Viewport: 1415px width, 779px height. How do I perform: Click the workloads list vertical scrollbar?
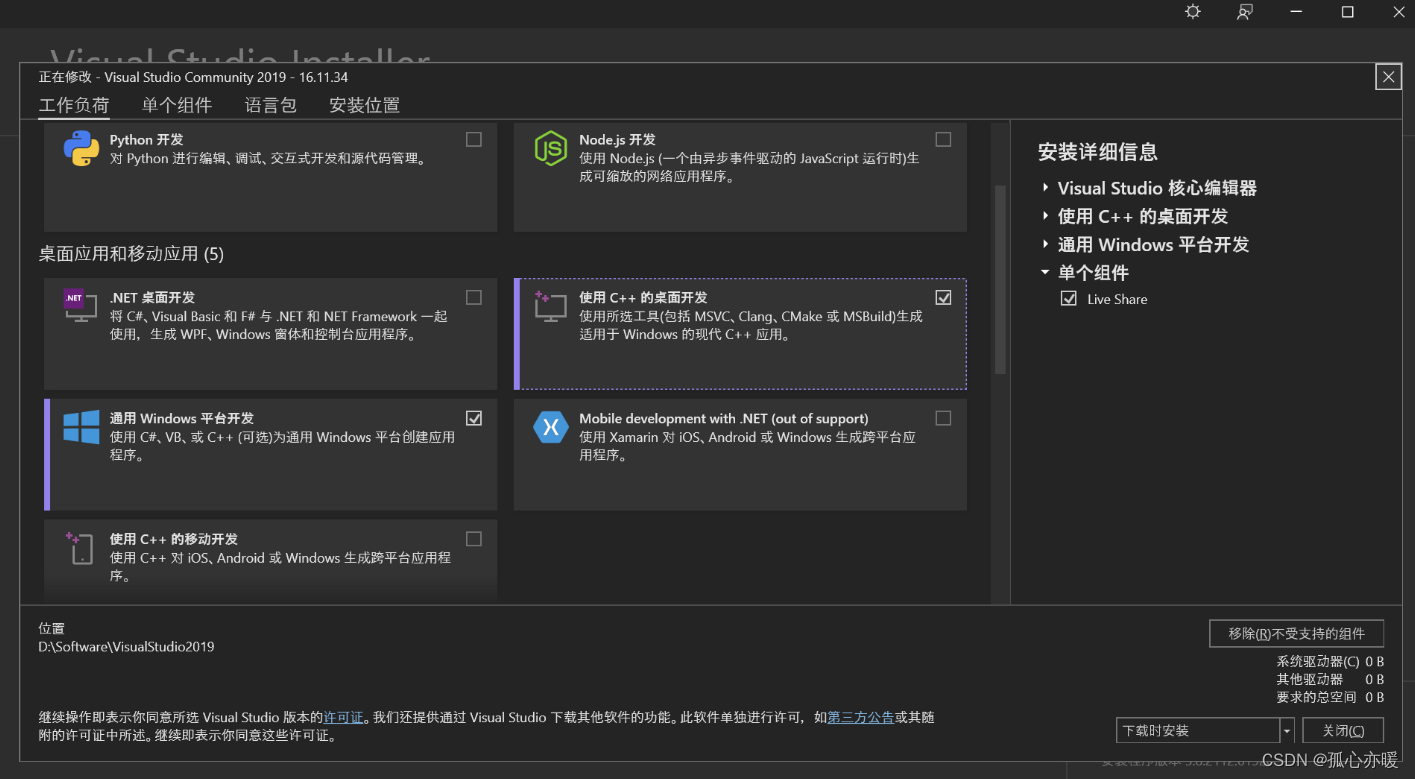click(x=1000, y=280)
